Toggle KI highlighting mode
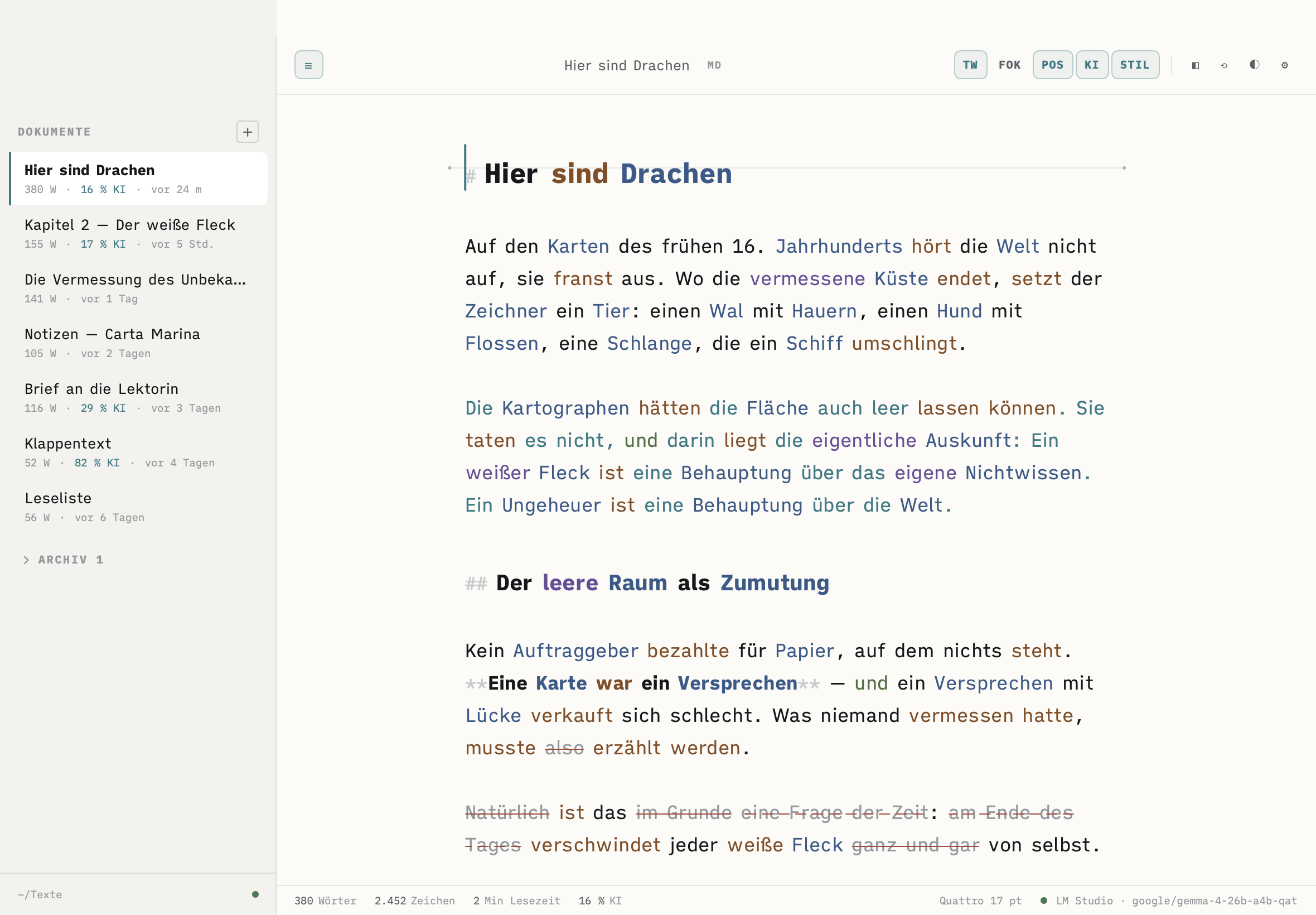Image resolution: width=1316 pixels, height=915 pixels. (x=1092, y=65)
